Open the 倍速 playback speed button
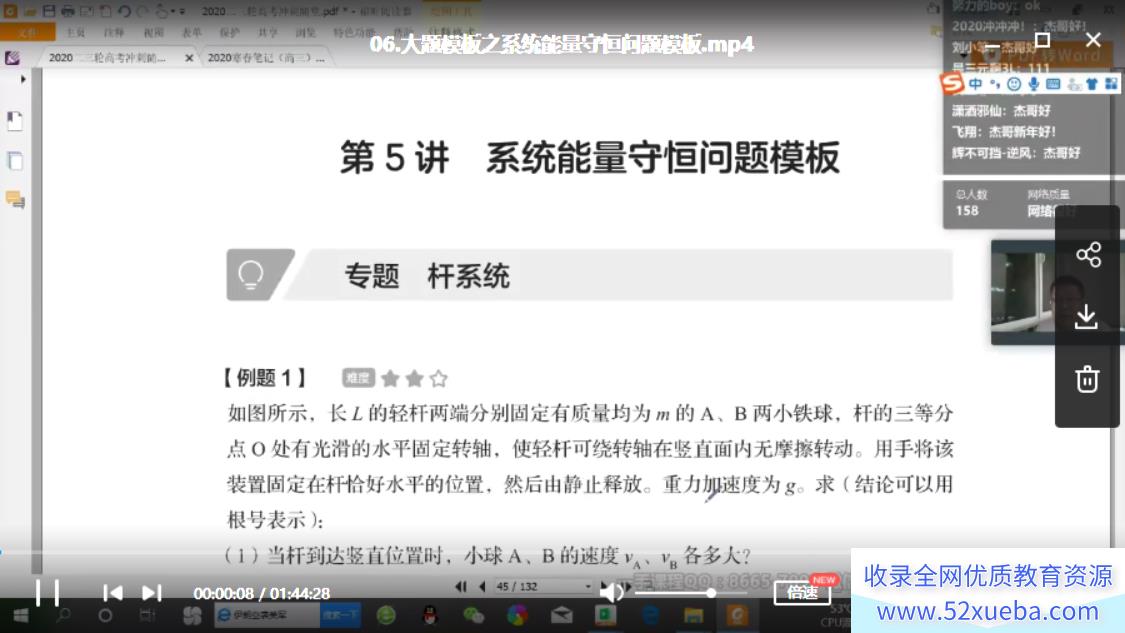The height and width of the screenshot is (633, 1125). click(802, 592)
